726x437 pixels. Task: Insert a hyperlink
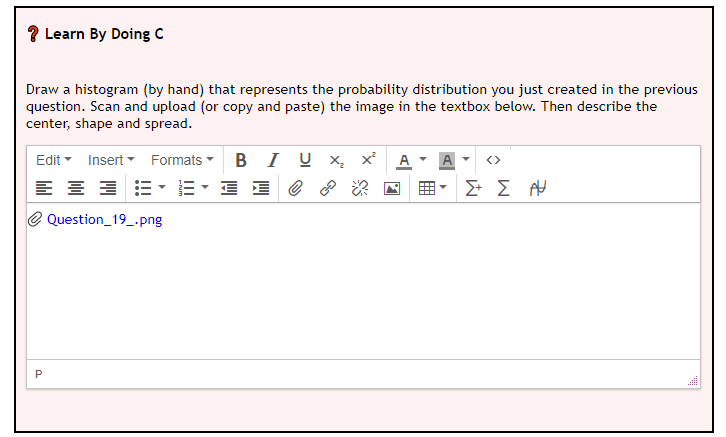tap(327, 188)
